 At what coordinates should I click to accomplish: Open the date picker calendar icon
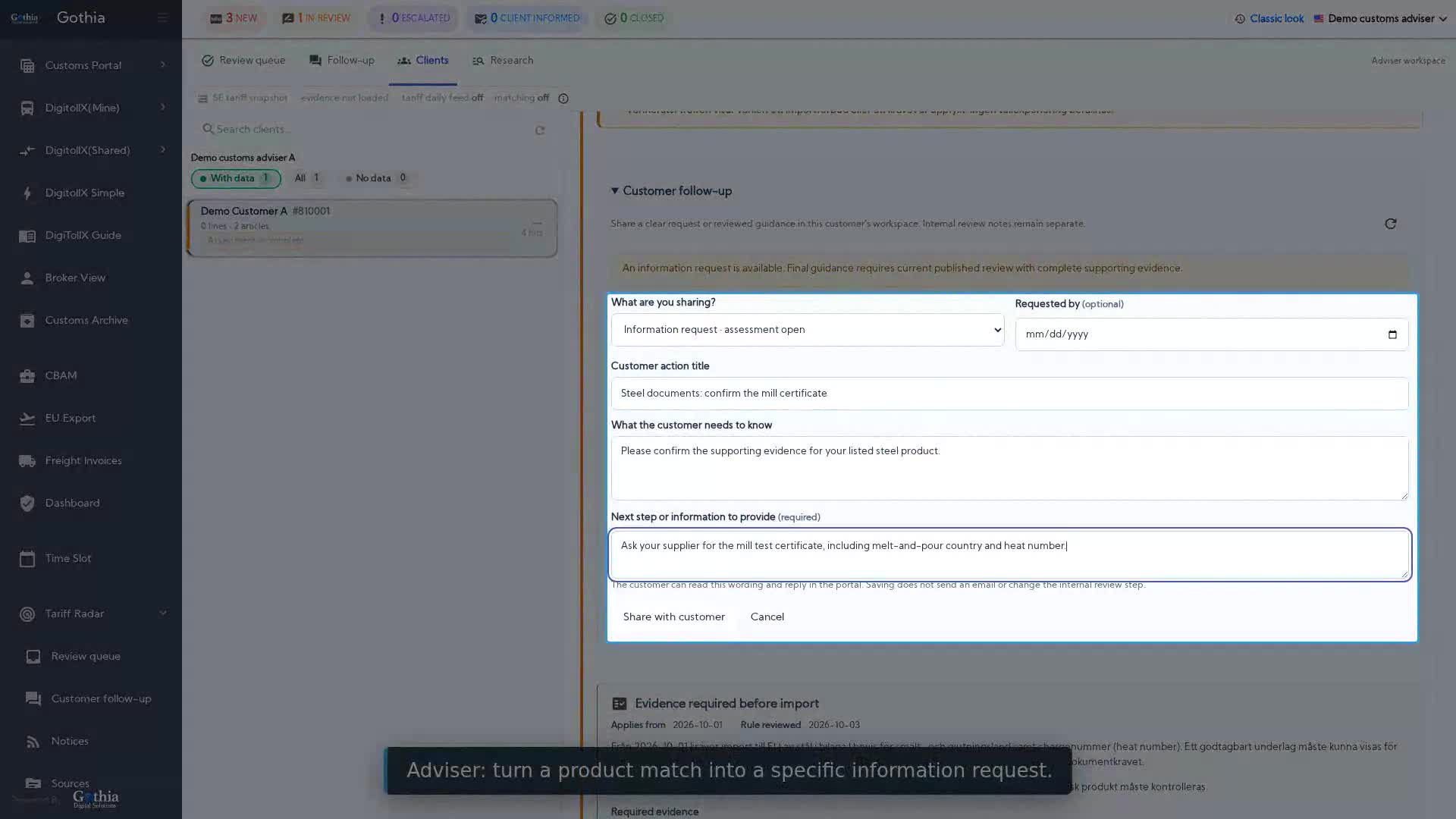coord(1392,334)
